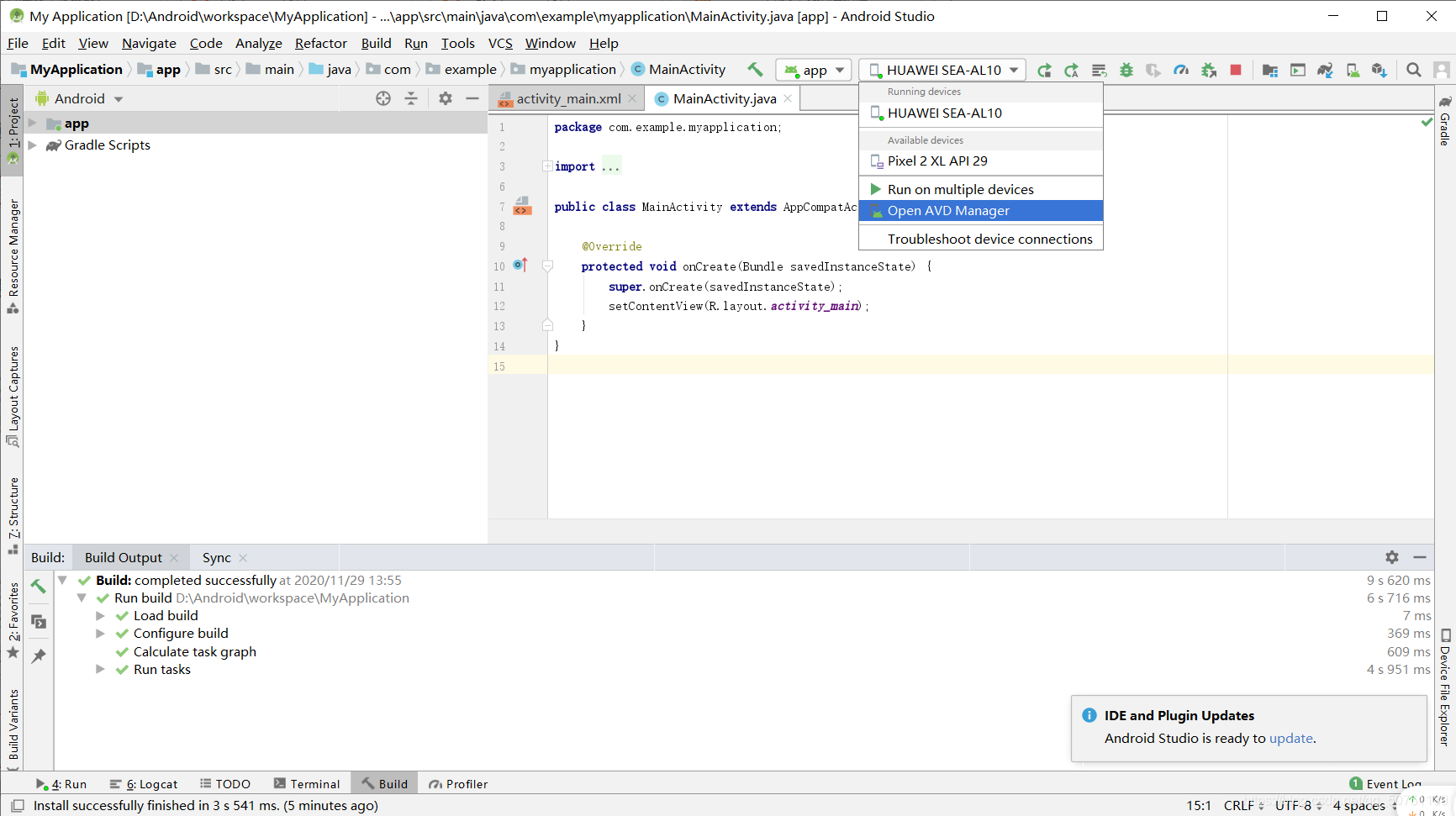Screen dimensions: 1456x816
Task: Select Run on multiple devices
Action: point(980,189)
